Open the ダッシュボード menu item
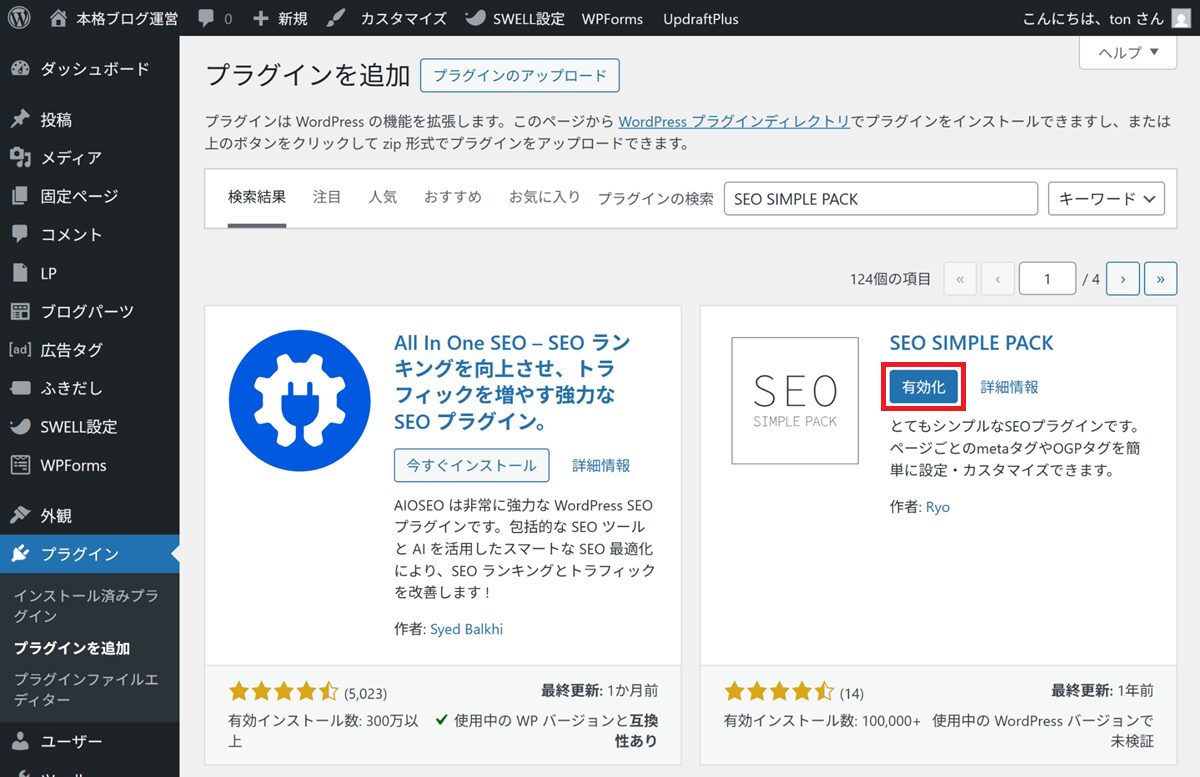This screenshot has height=777, width=1200. tap(94, 69)
